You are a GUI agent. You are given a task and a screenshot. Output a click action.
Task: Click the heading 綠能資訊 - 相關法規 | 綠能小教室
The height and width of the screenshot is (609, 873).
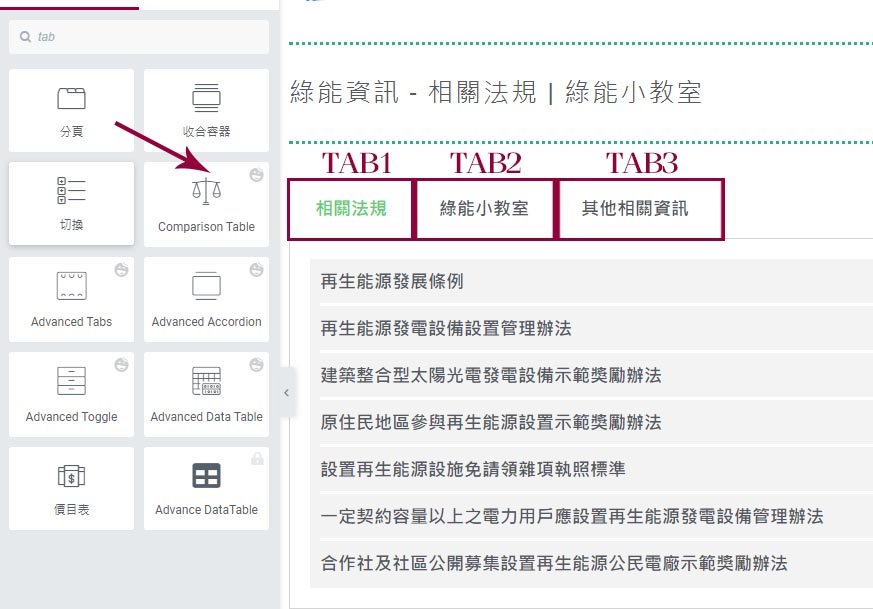[496, 92]
